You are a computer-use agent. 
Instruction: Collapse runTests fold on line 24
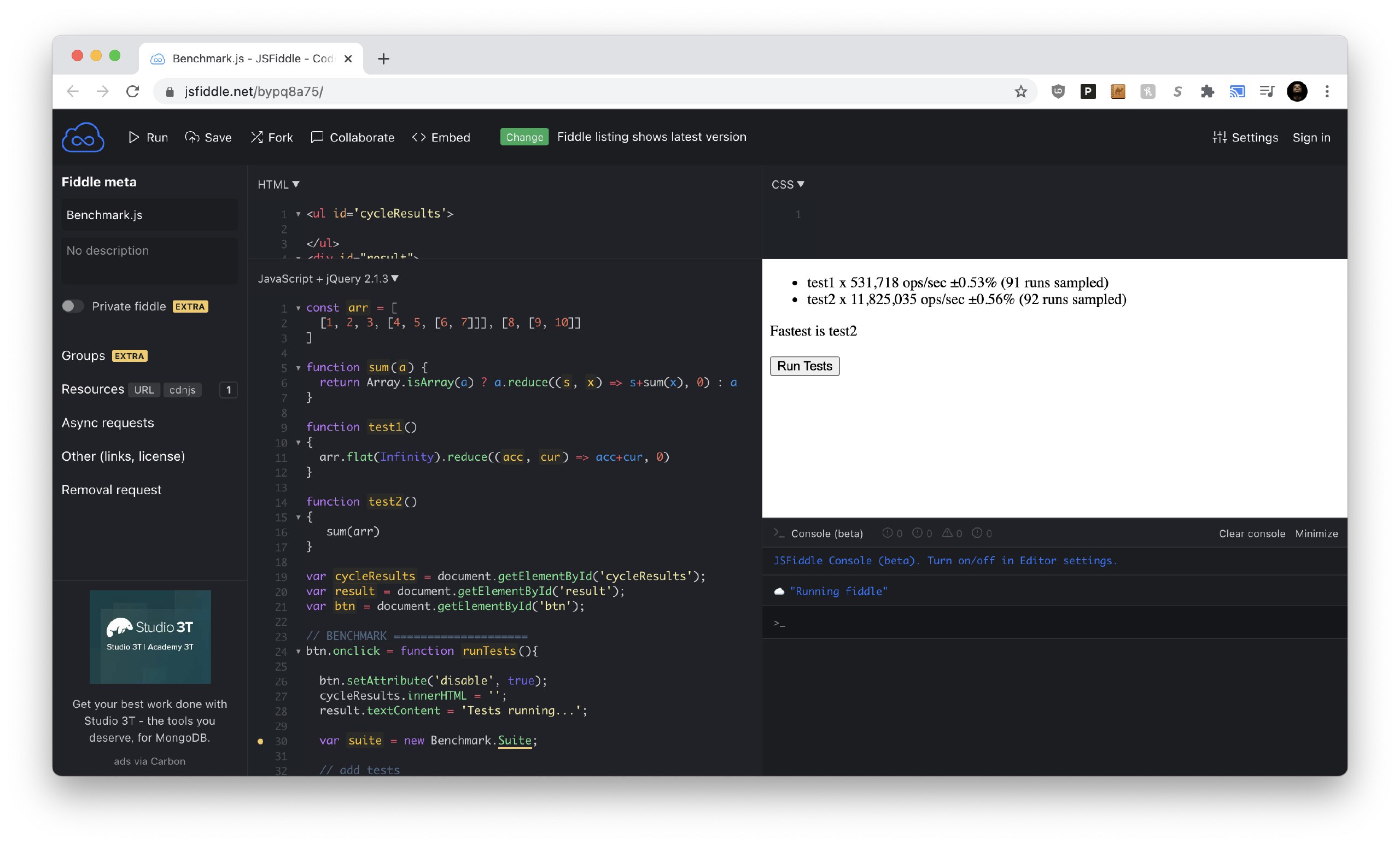298,652
